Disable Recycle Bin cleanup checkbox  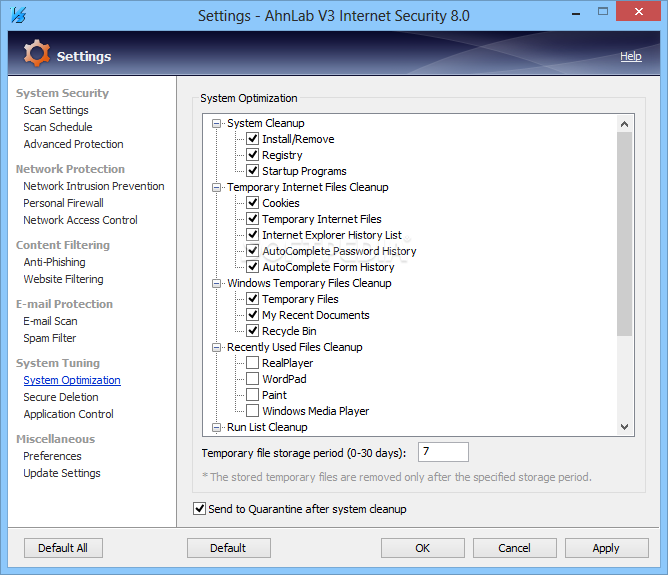click(x=253, y=331)
